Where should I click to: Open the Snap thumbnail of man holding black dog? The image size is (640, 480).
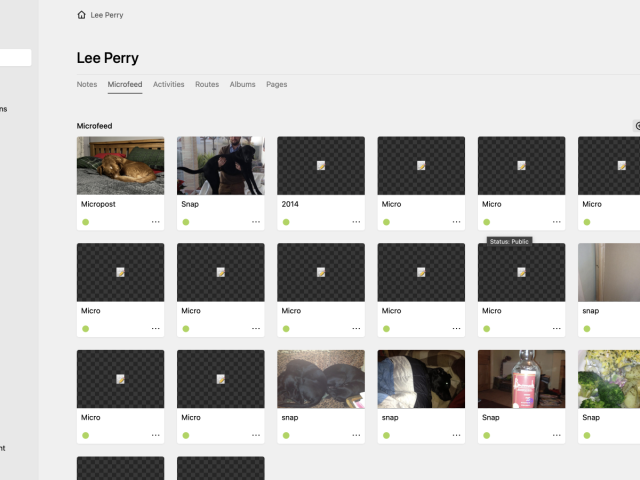tap(221, 165)
